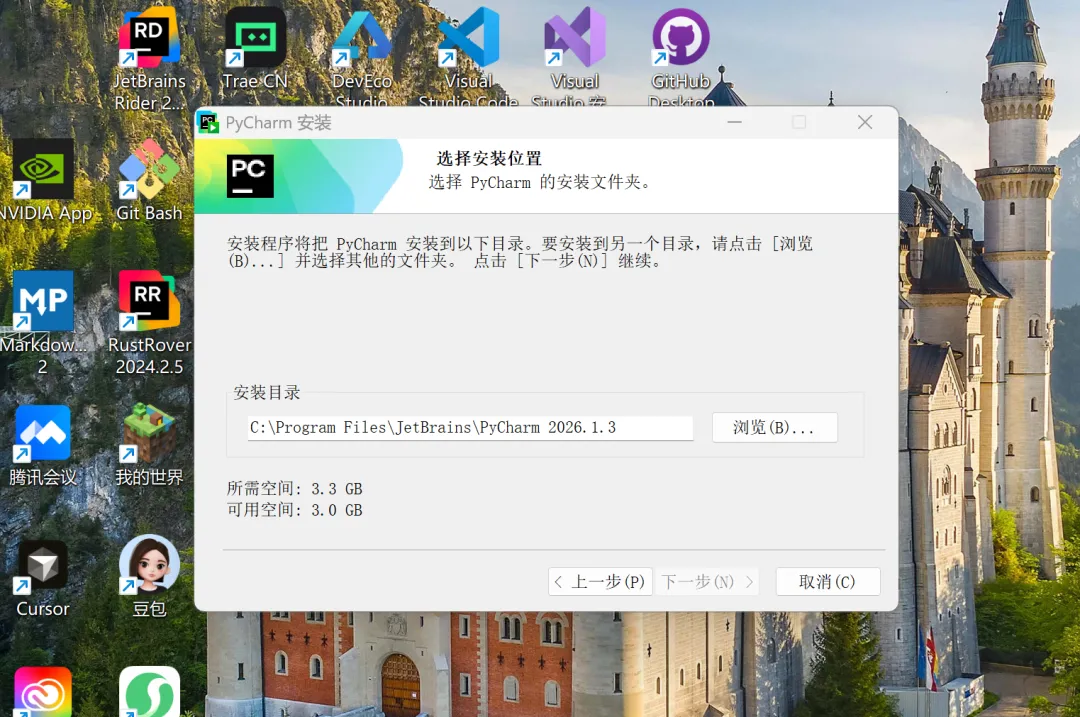The width and height of the screenshot is (1080, 717).
Task: Launch NVIDIA App desktop icon
Action: coord(43,180)
